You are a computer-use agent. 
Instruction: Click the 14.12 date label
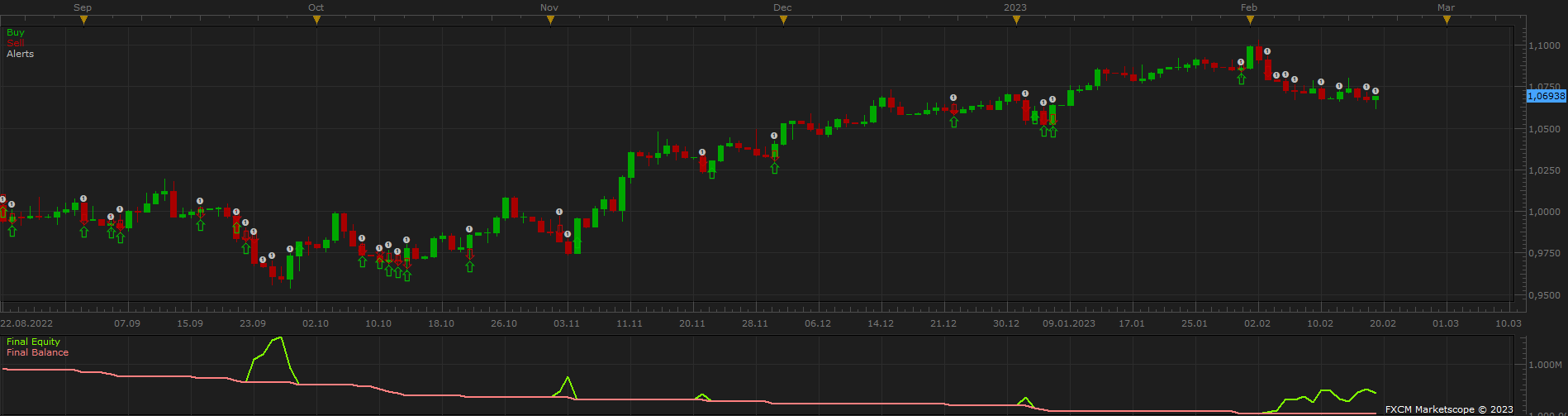[881, 323]
